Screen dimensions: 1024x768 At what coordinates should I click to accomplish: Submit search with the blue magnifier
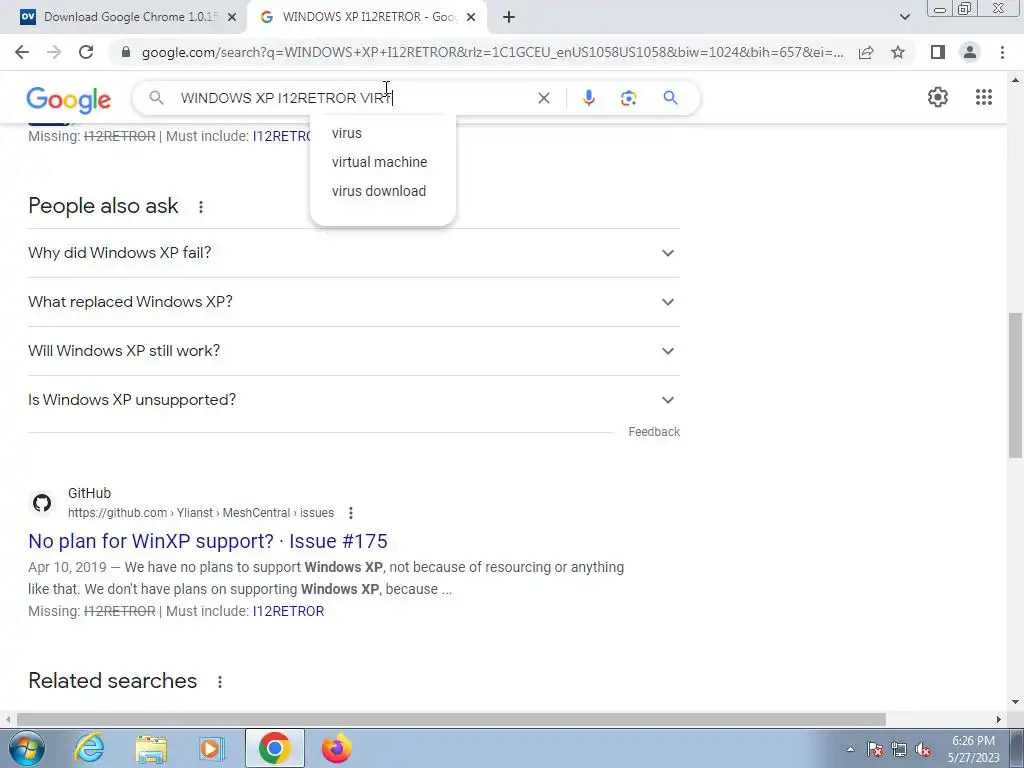pyautogui.click(x=670, y=98)
